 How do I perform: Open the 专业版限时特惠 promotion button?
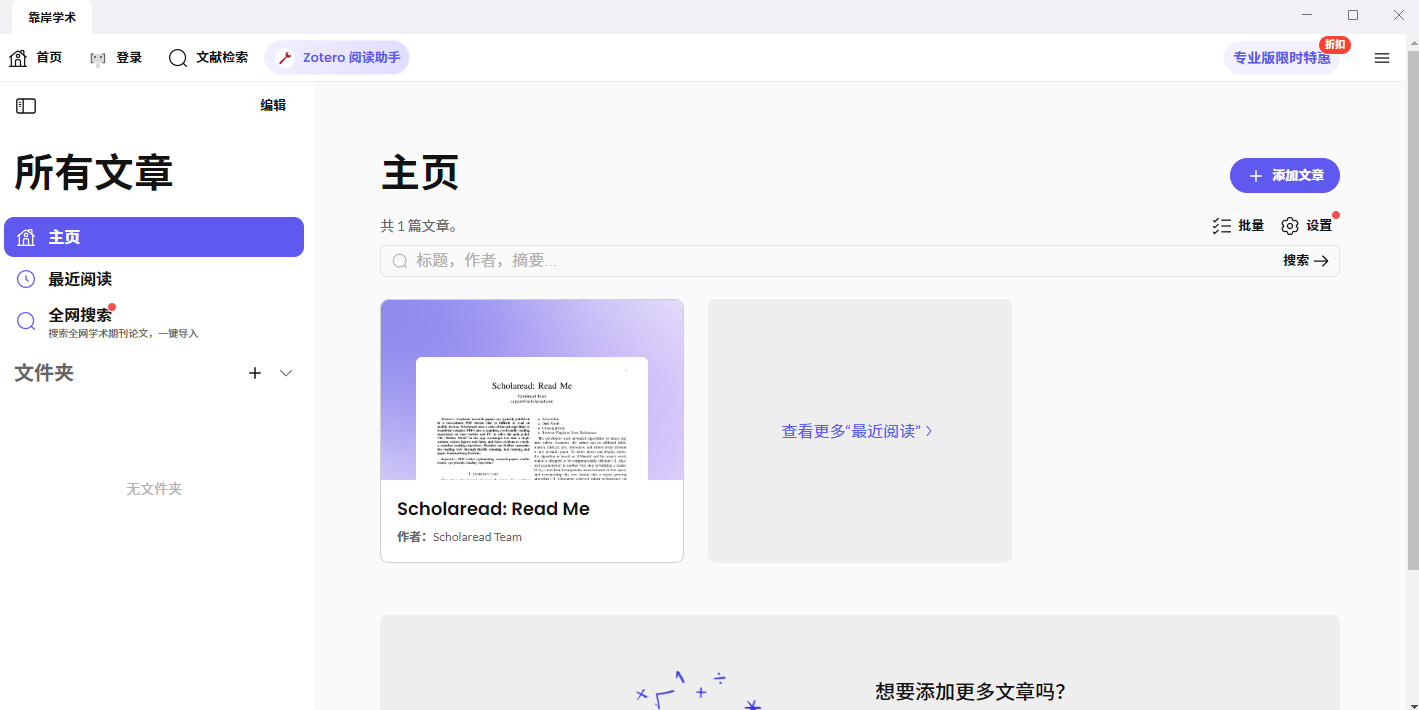pos(1281,57)
